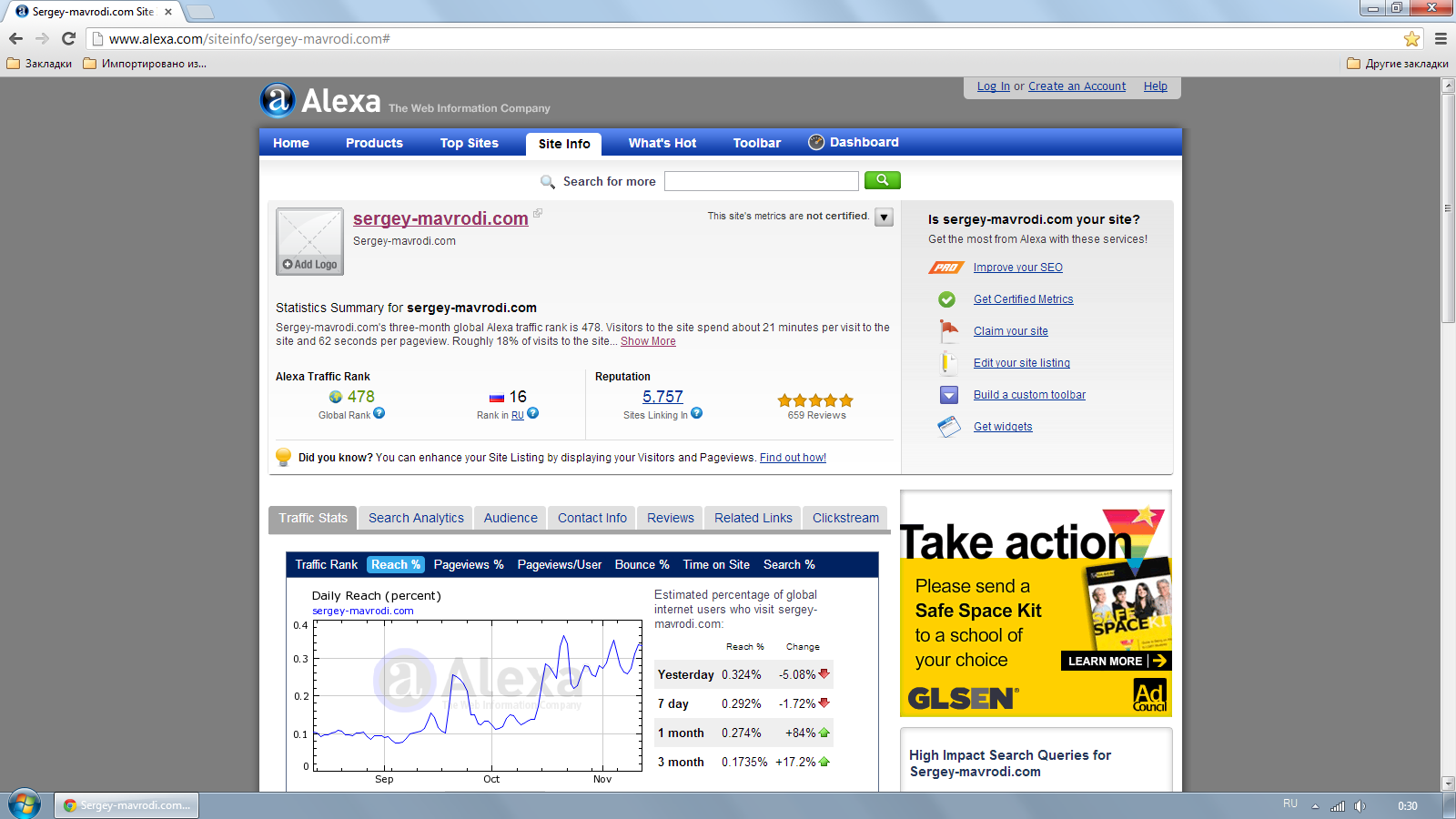
Task: Open the Products menu tab
Action: [x=374, y=143]
